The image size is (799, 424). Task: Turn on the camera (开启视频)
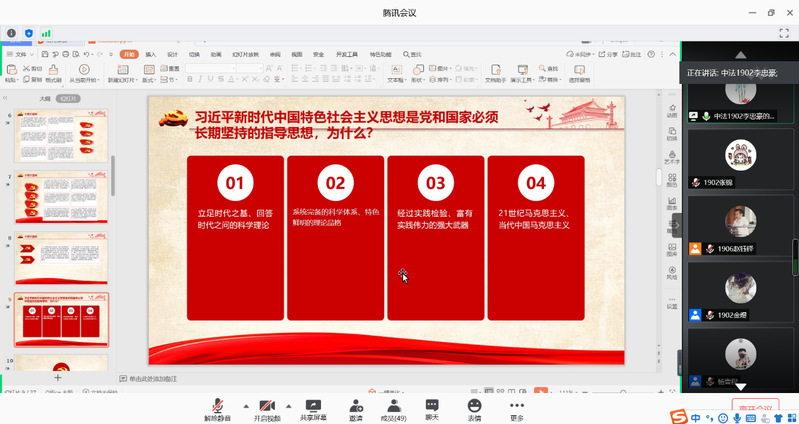point(267,409)
